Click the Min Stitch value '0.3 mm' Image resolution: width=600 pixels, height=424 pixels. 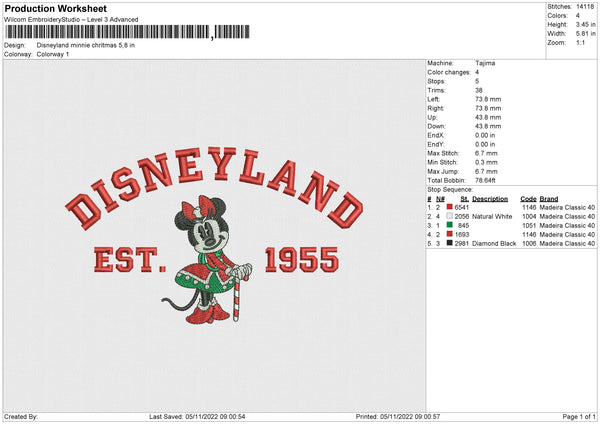coord(486,162)
